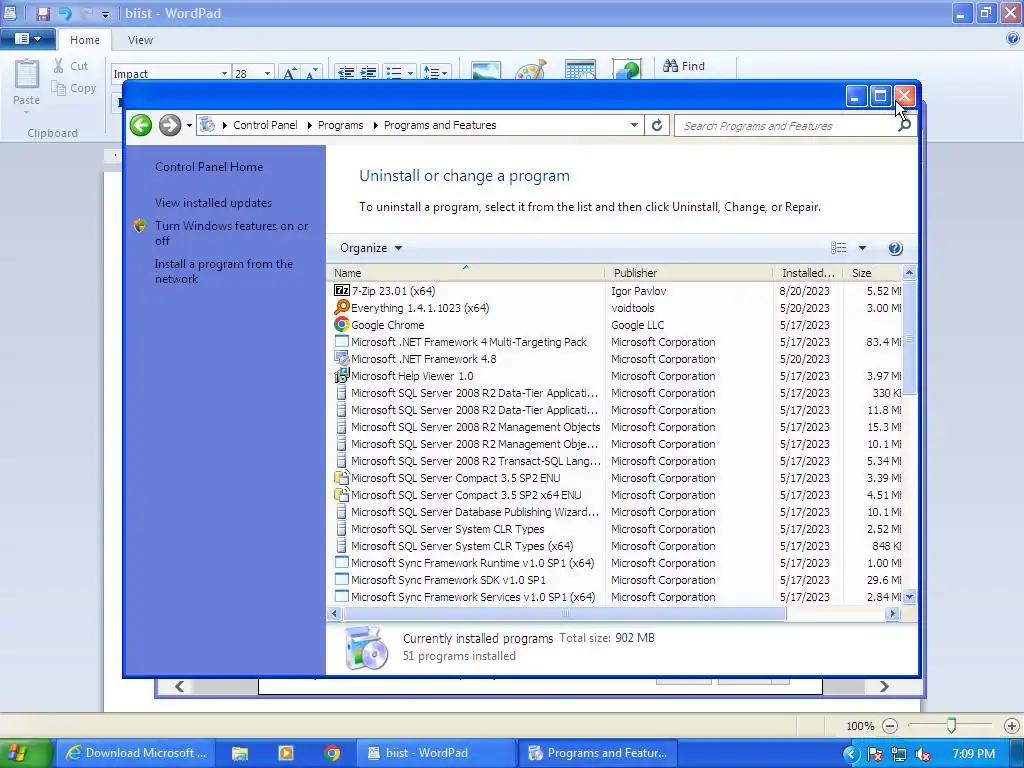Open Customize Quick Access Toolbar dropdown
The width and height of the screenshot is (1024, 768).
pyautogui.click(x=104, y=14)
